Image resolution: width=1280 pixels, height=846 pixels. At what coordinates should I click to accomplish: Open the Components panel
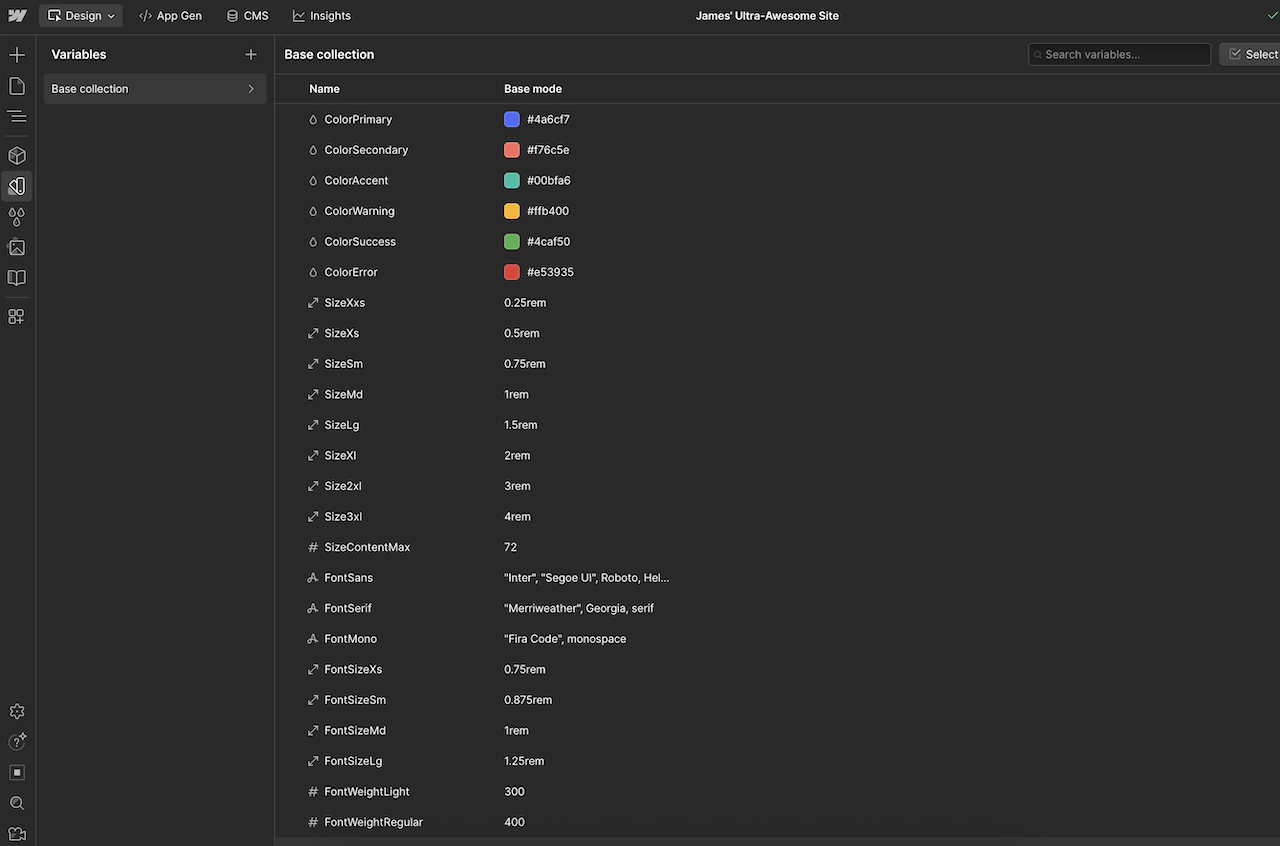click(x=16, y=155)
